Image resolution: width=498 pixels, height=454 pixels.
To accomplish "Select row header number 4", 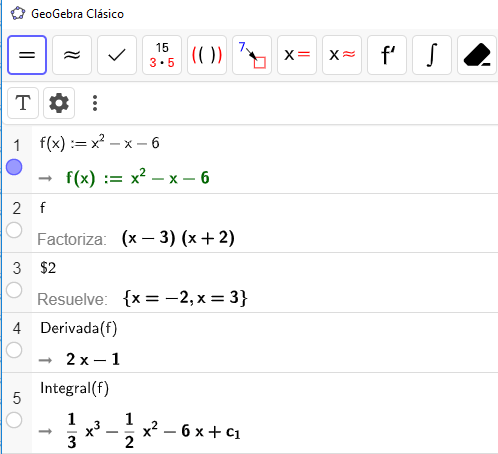I will coord(17,328).
